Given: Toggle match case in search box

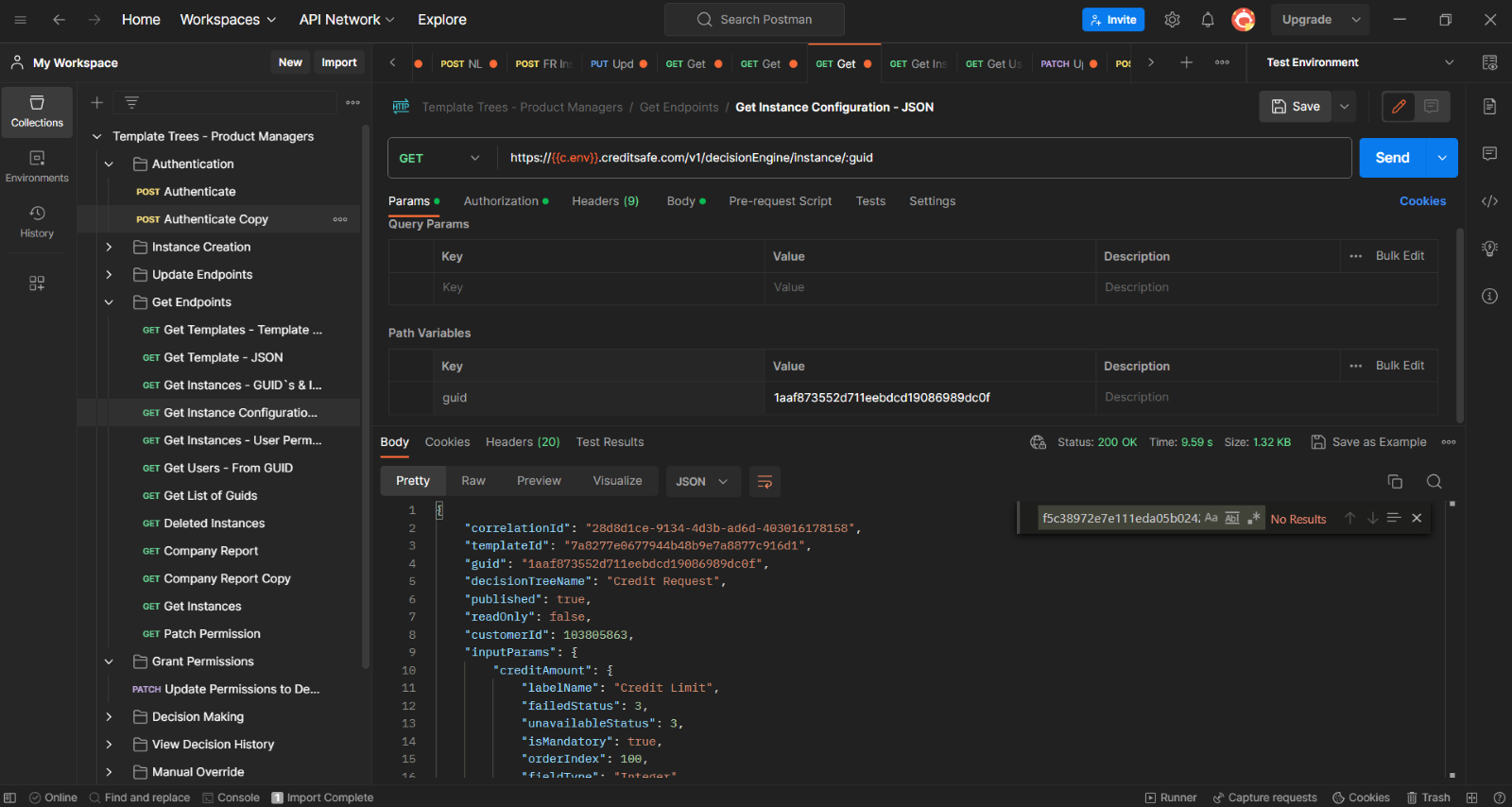Looking at the screenshot, I should click(1211, 518).
